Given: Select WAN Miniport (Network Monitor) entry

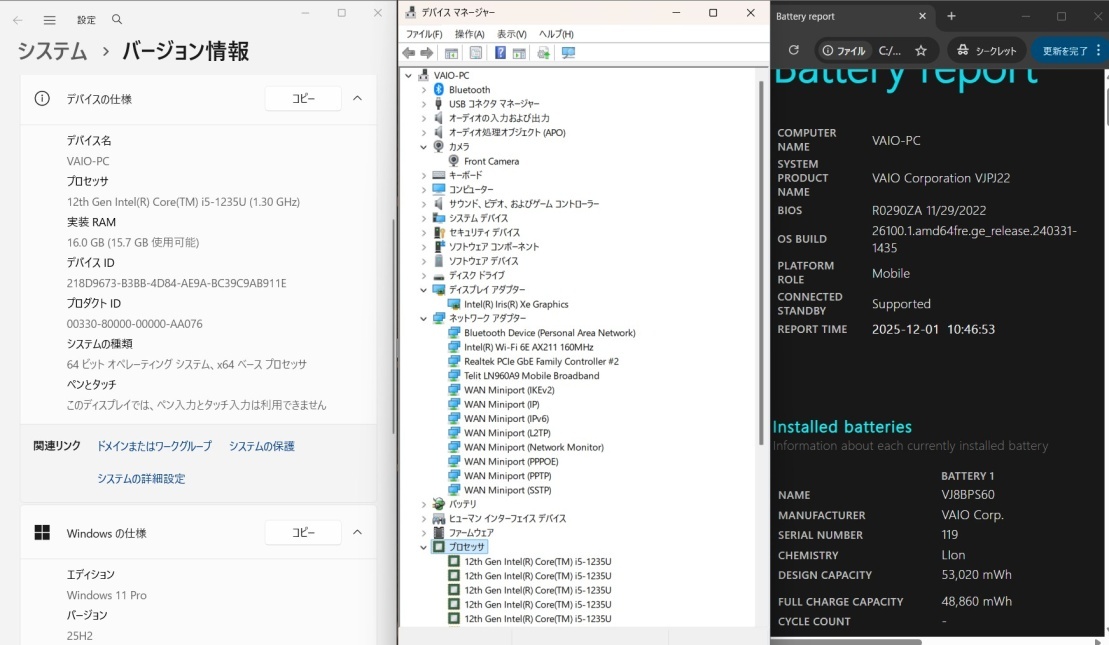Looking at the screenshot, I should [534, 447].
